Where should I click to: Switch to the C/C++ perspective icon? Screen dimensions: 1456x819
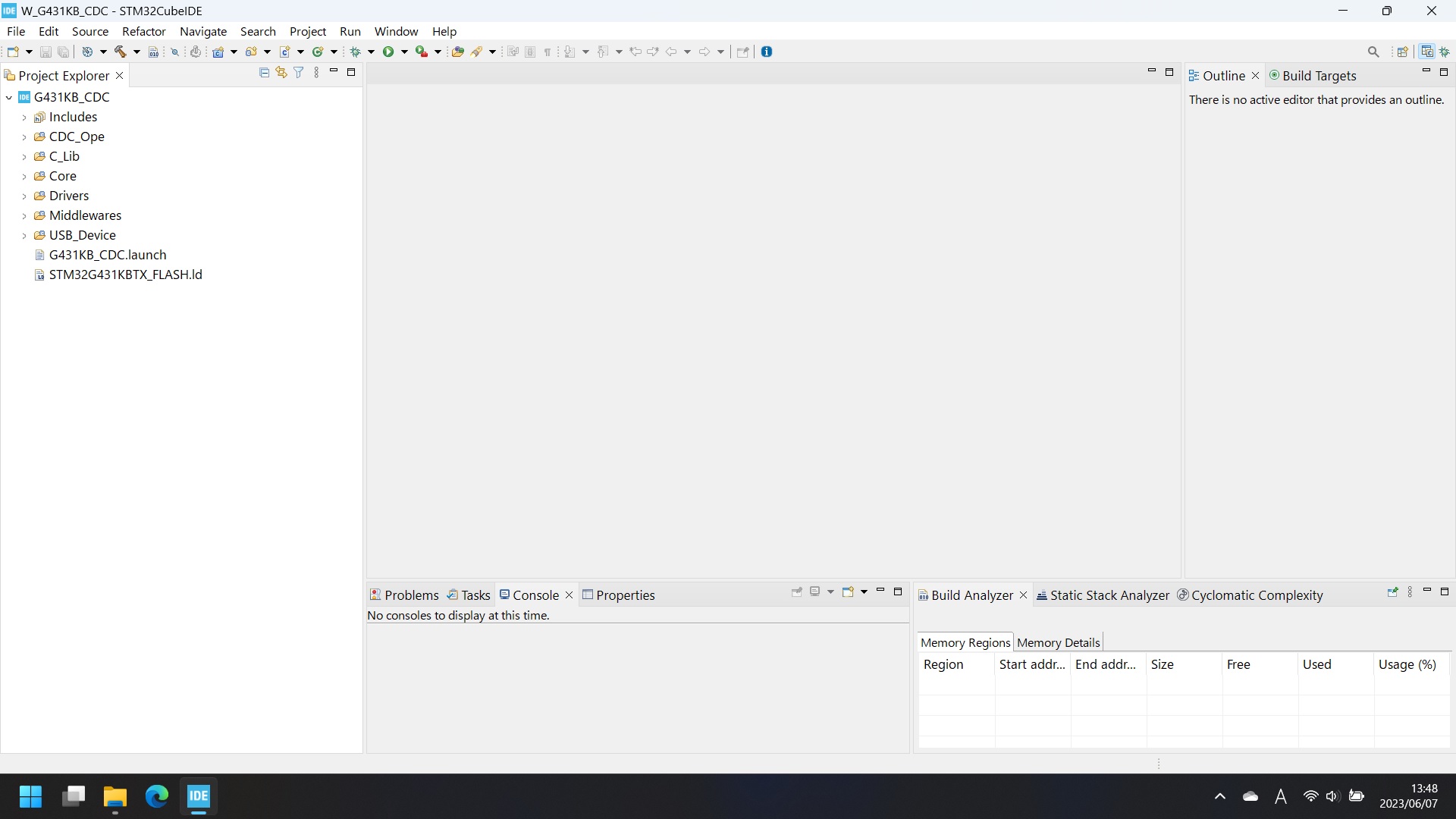[1427, 52]
